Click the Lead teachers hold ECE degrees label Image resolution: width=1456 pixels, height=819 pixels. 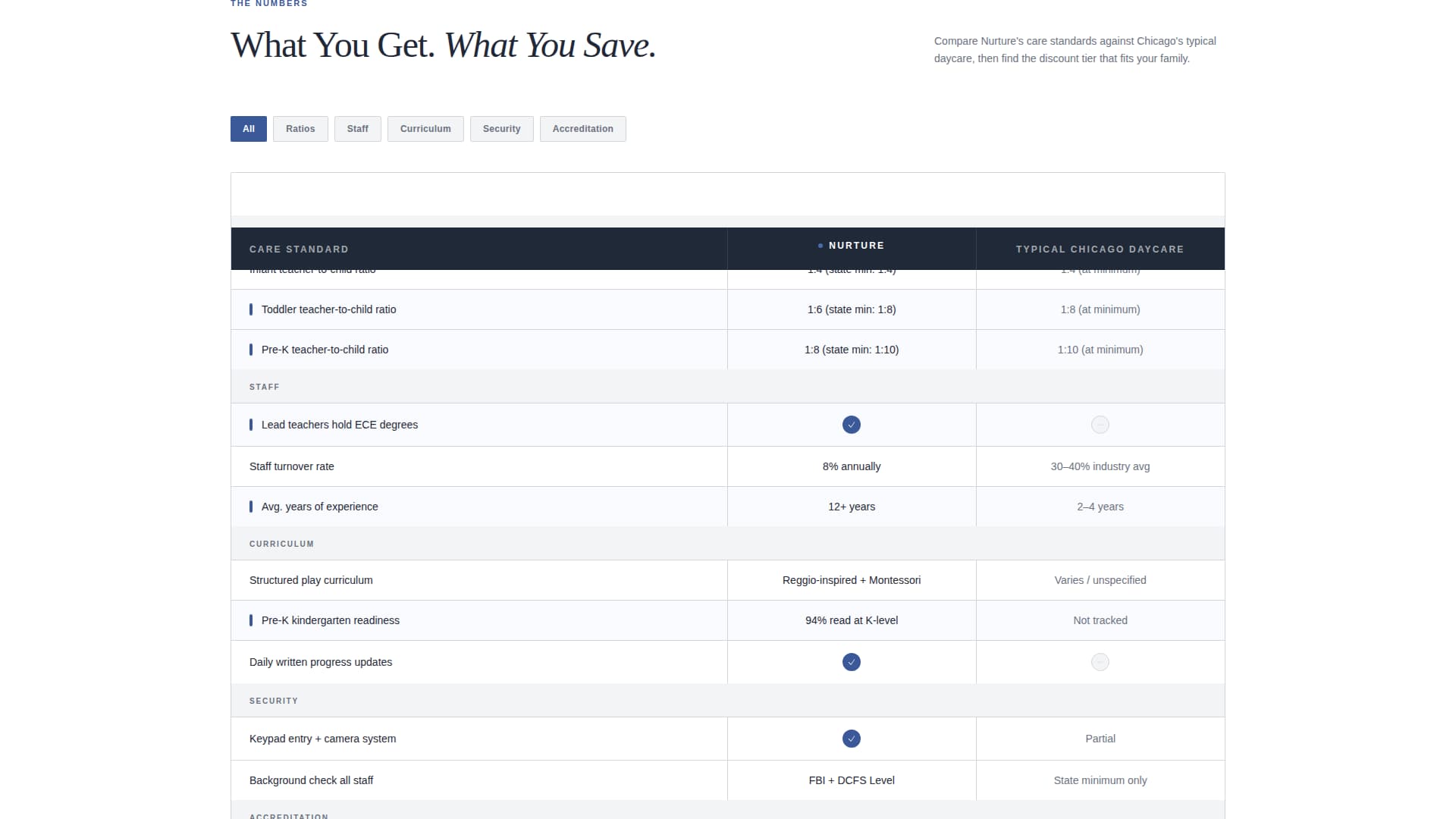340,425
